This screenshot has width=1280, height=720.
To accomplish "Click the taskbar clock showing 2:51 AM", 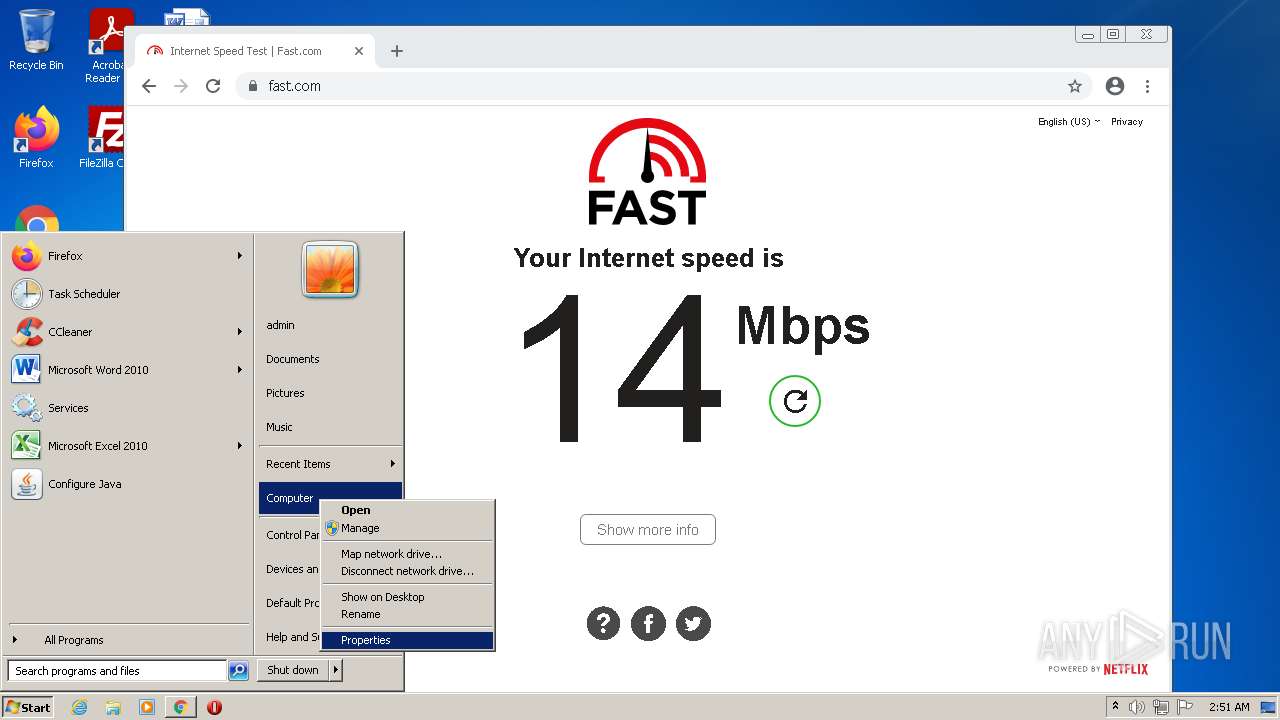I will (x=1229, y=707).
